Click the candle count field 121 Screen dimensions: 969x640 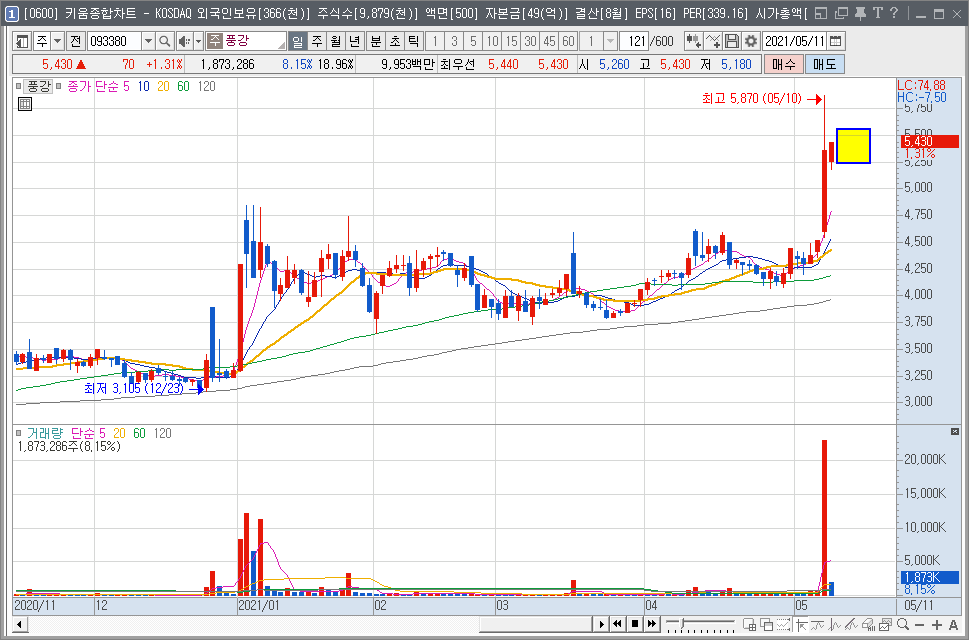(x=633, y=41)
